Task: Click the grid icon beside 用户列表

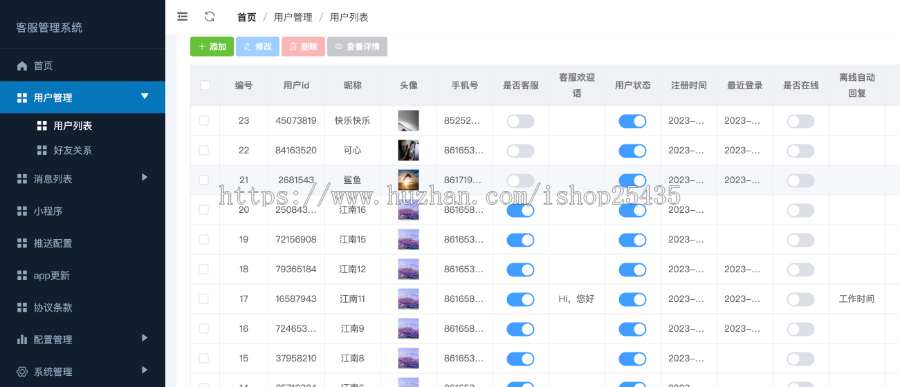Action: [41, 125]
